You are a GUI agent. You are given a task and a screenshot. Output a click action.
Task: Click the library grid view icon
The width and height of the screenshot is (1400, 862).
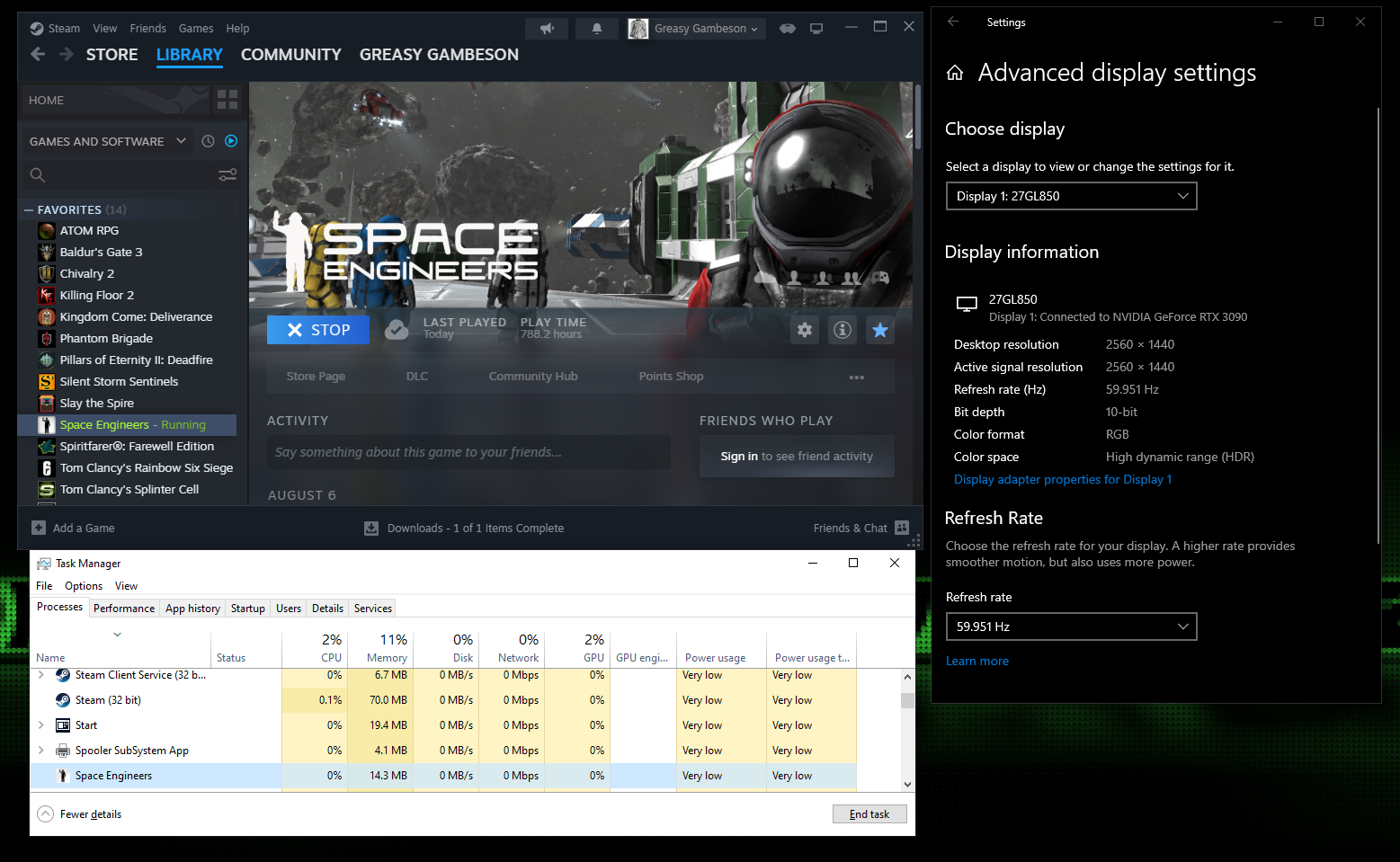(227, 100)
